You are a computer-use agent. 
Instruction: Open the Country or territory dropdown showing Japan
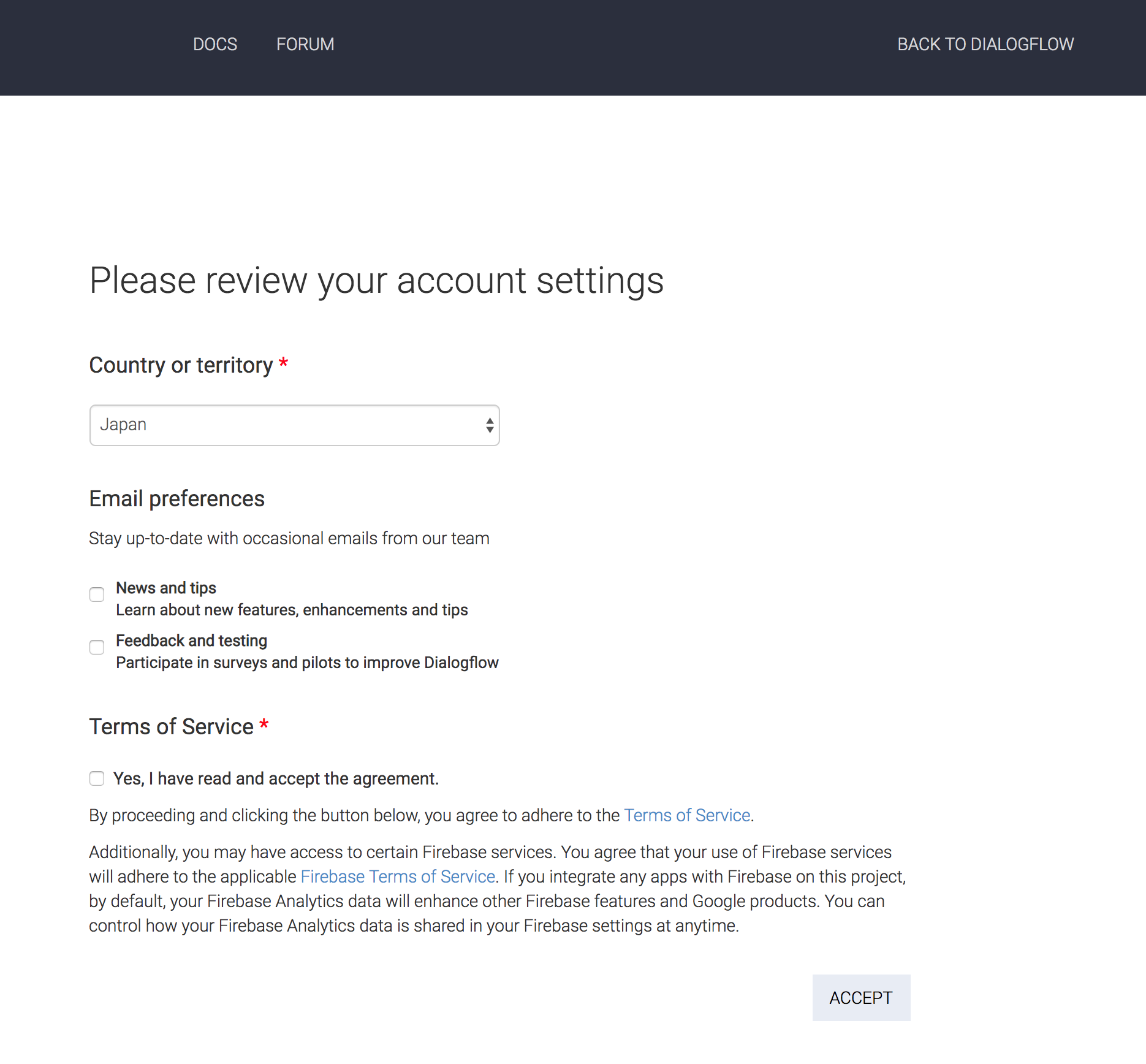[295, 425]
